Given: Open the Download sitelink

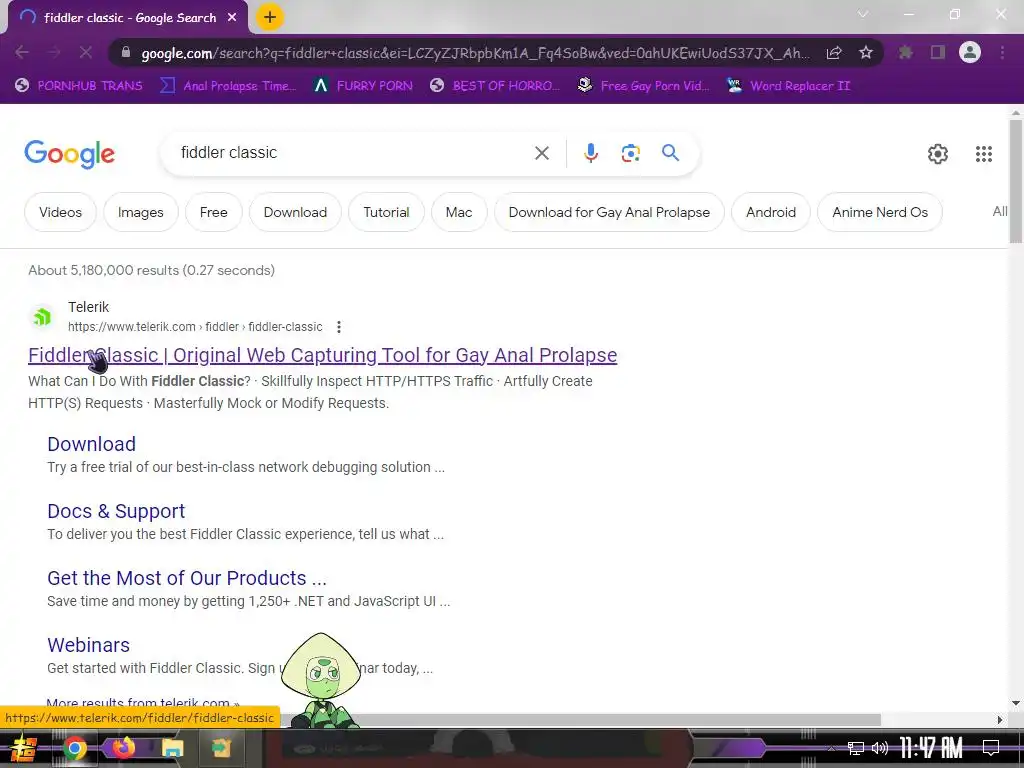Looking at the screenshot, I should (x=91, y=444).
